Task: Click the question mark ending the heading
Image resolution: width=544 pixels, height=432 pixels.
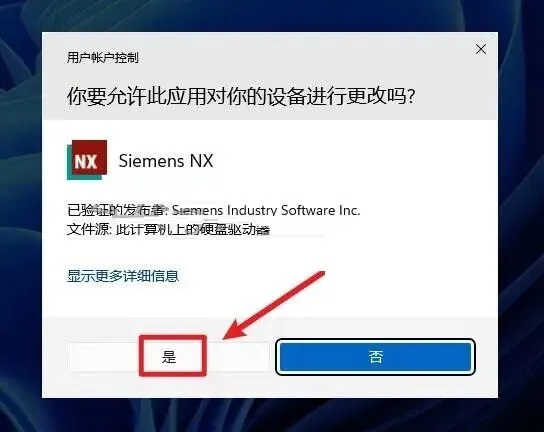Action: [411, 96]
